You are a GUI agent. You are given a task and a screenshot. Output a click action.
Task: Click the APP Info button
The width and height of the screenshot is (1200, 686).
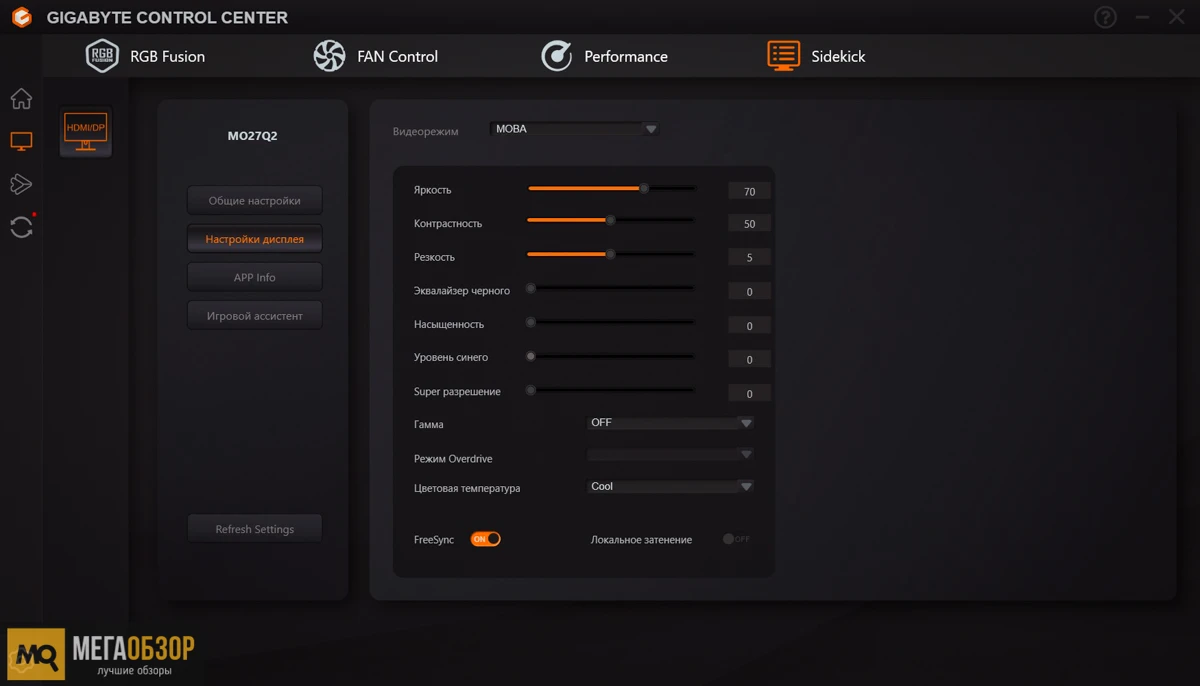(x=255, y=277)
